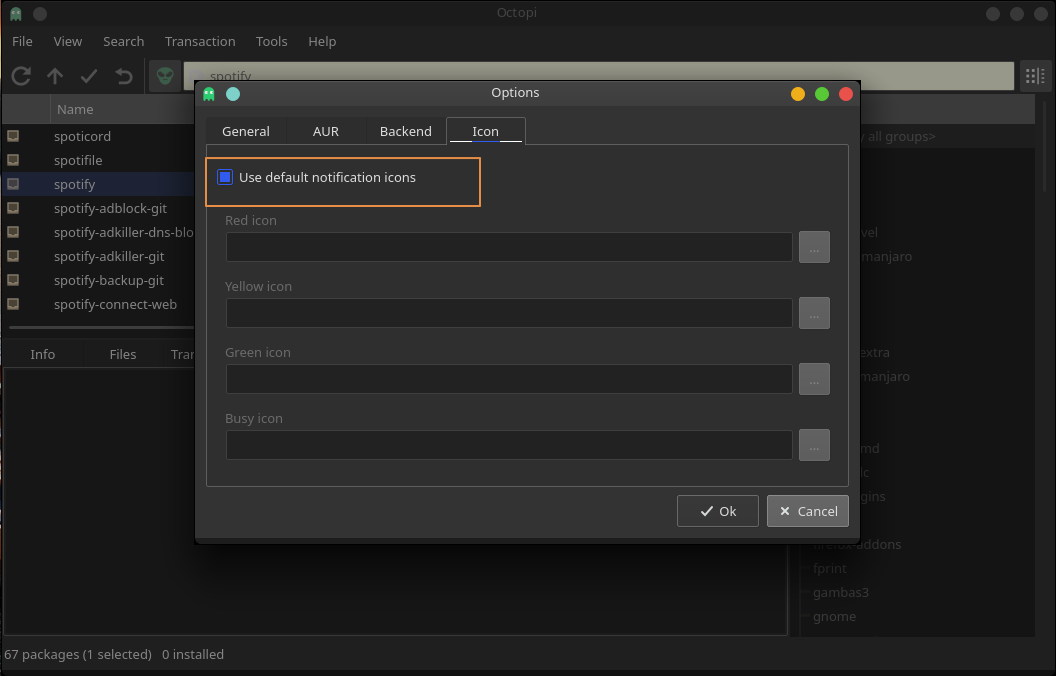Switch to the General tab
Viewport: 1056px width, 676px height.
(x=246, y=131)
